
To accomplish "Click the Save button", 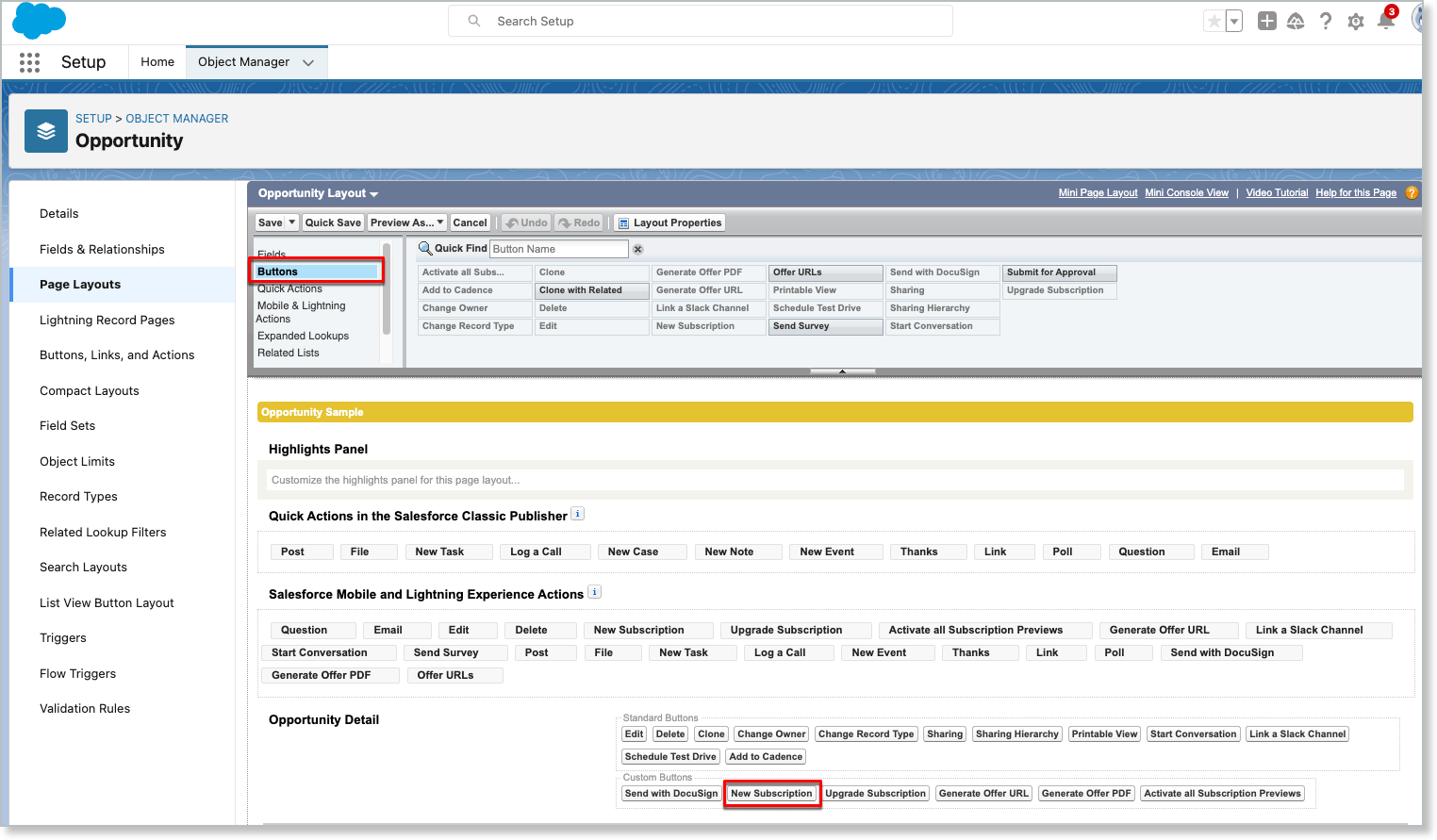I will pos(271,222).
